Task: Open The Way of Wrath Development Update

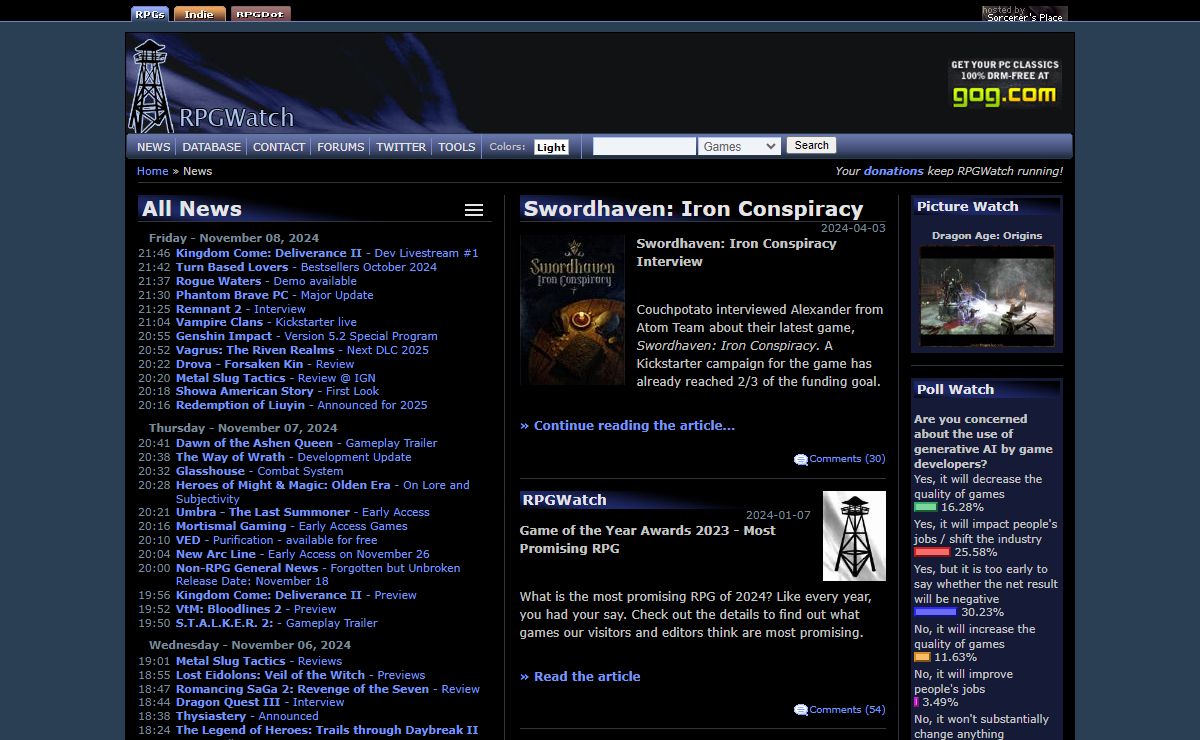Action: pos(294,457)
